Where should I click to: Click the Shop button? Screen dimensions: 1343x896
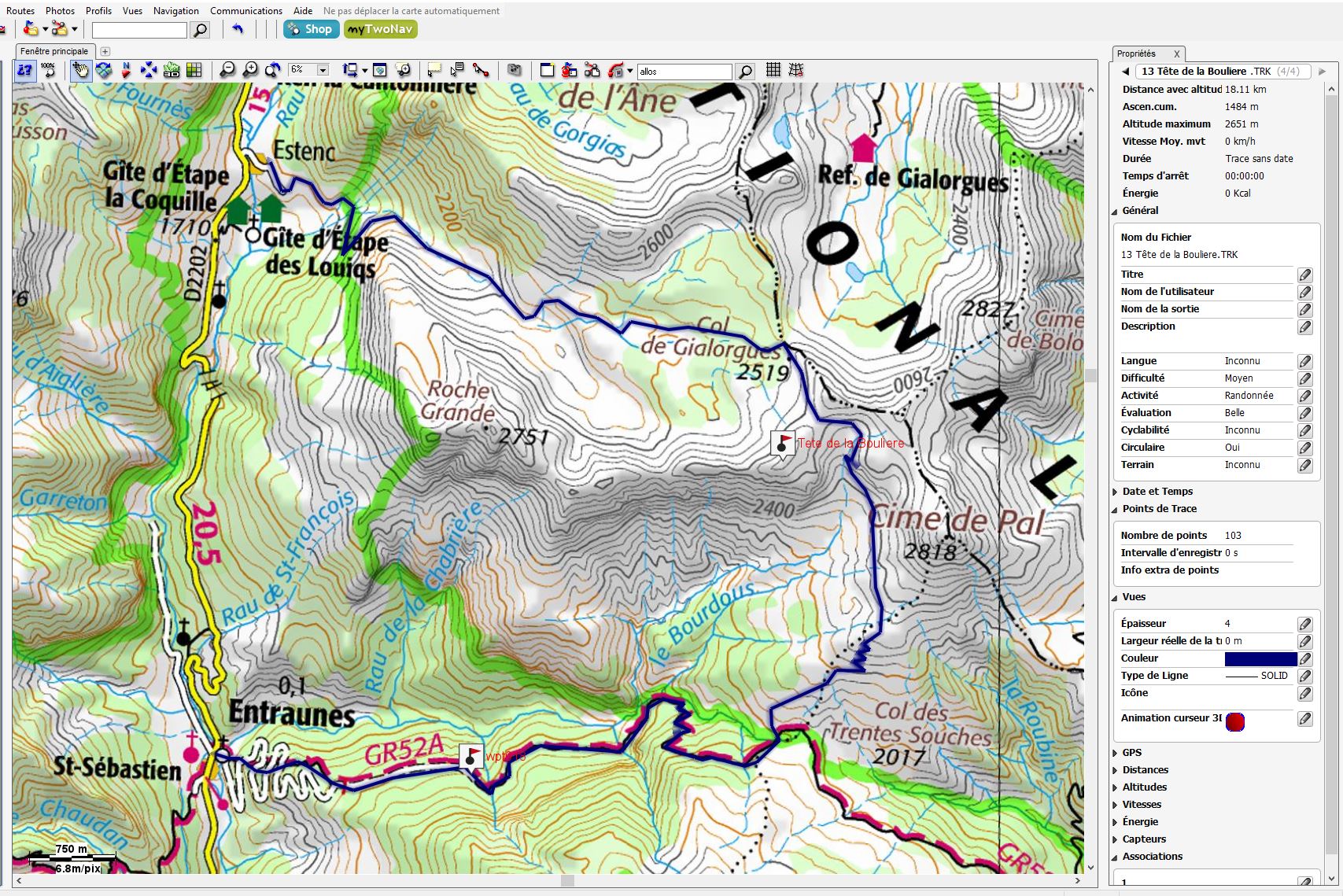(311, 29)
